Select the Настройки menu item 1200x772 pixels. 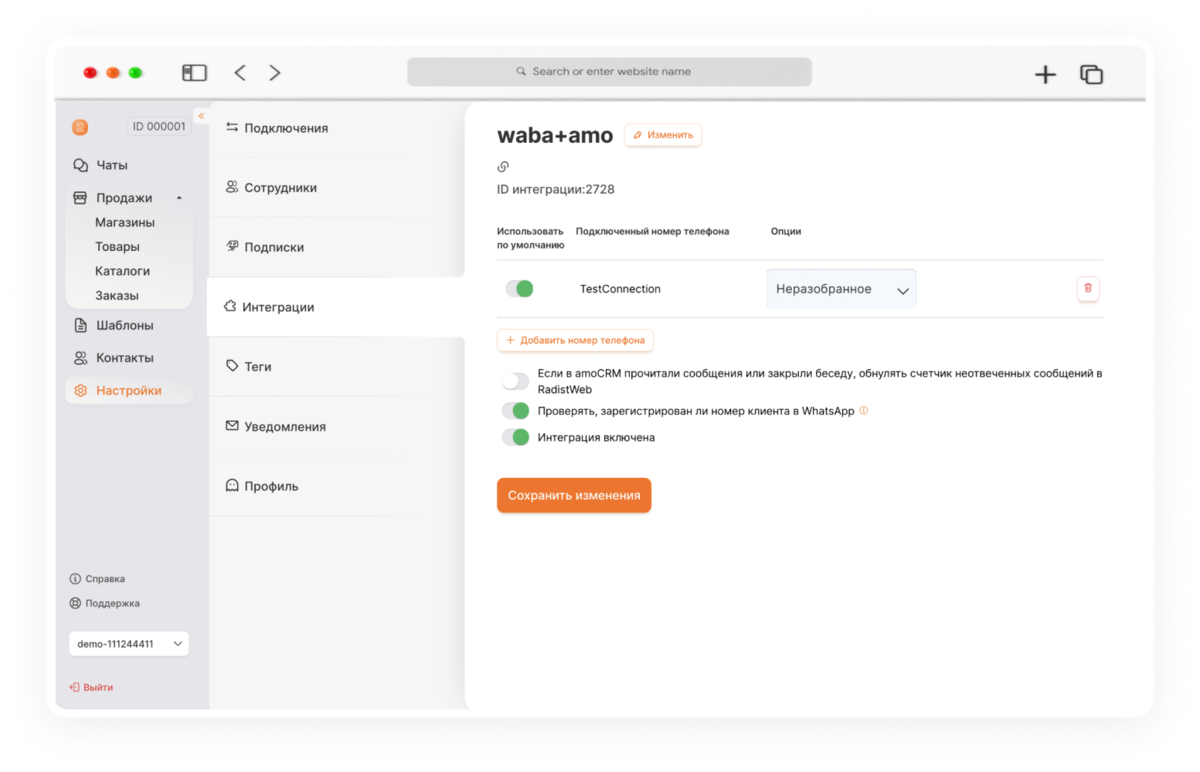click(x=129, y=391)
